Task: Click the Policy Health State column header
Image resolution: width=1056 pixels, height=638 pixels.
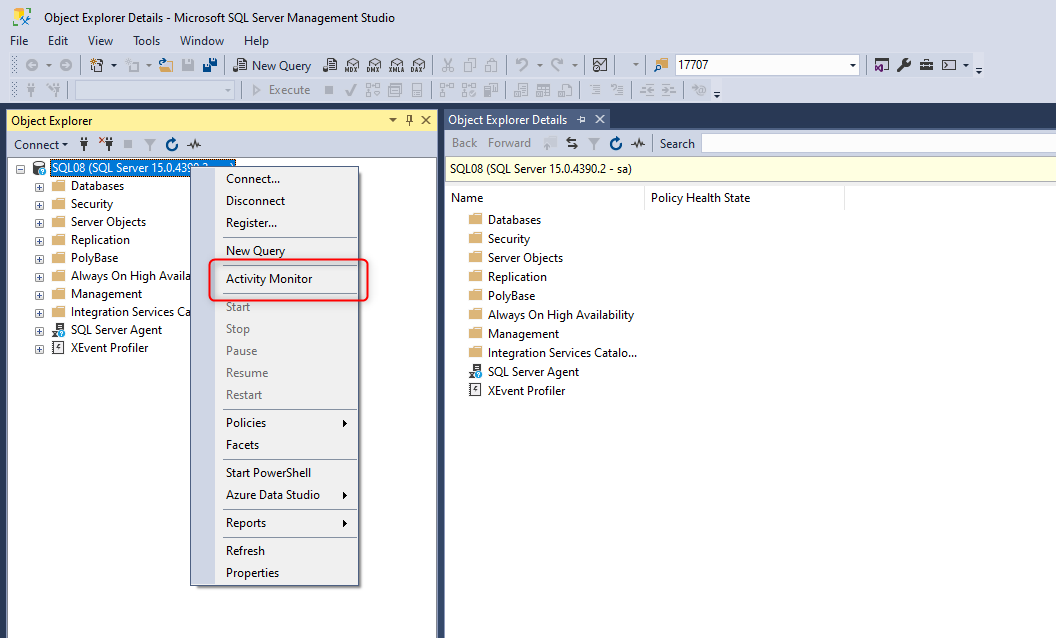Action: coord(744,198)
